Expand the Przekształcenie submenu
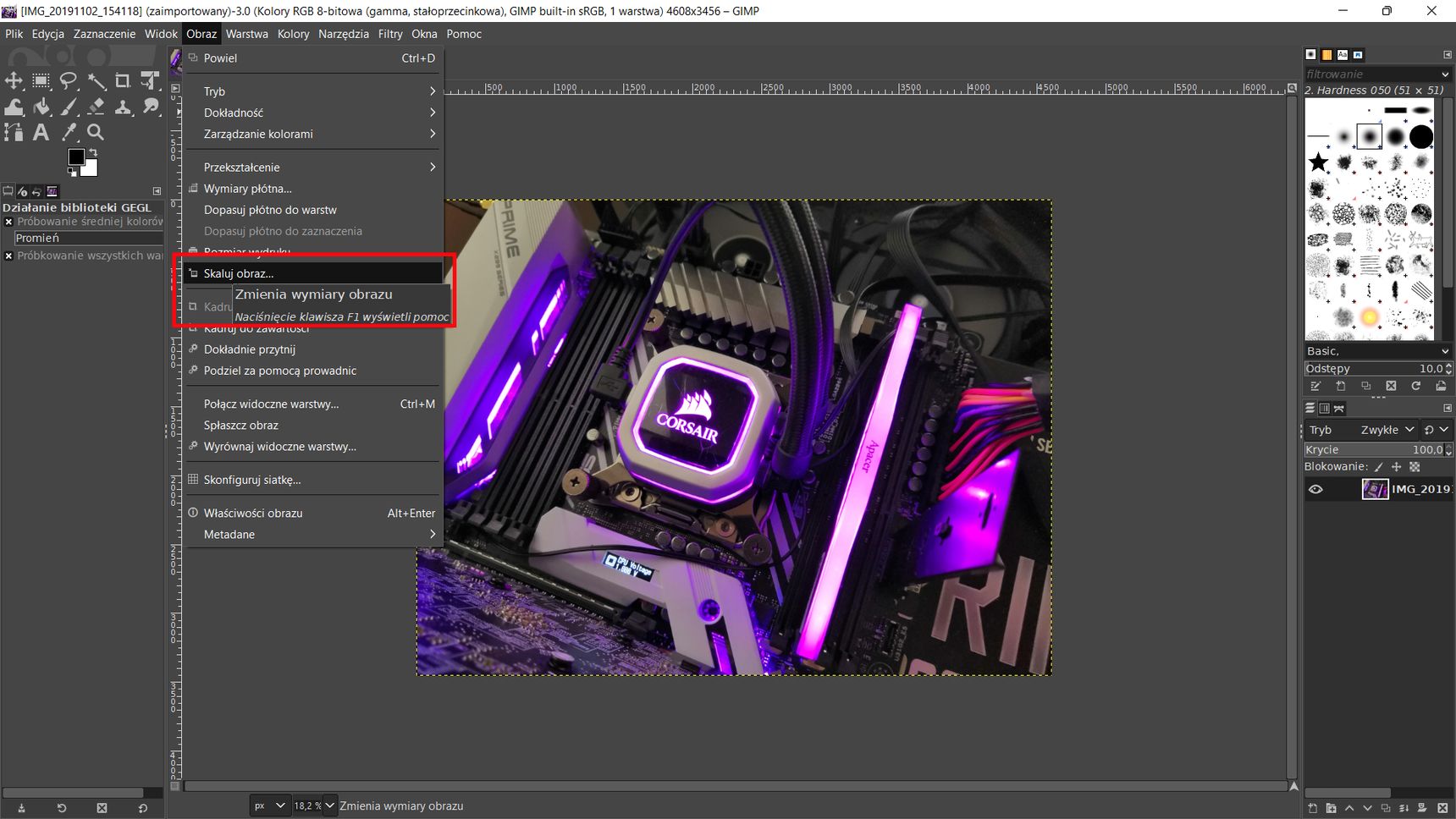 pyautogui.click(x=313, y=168)
